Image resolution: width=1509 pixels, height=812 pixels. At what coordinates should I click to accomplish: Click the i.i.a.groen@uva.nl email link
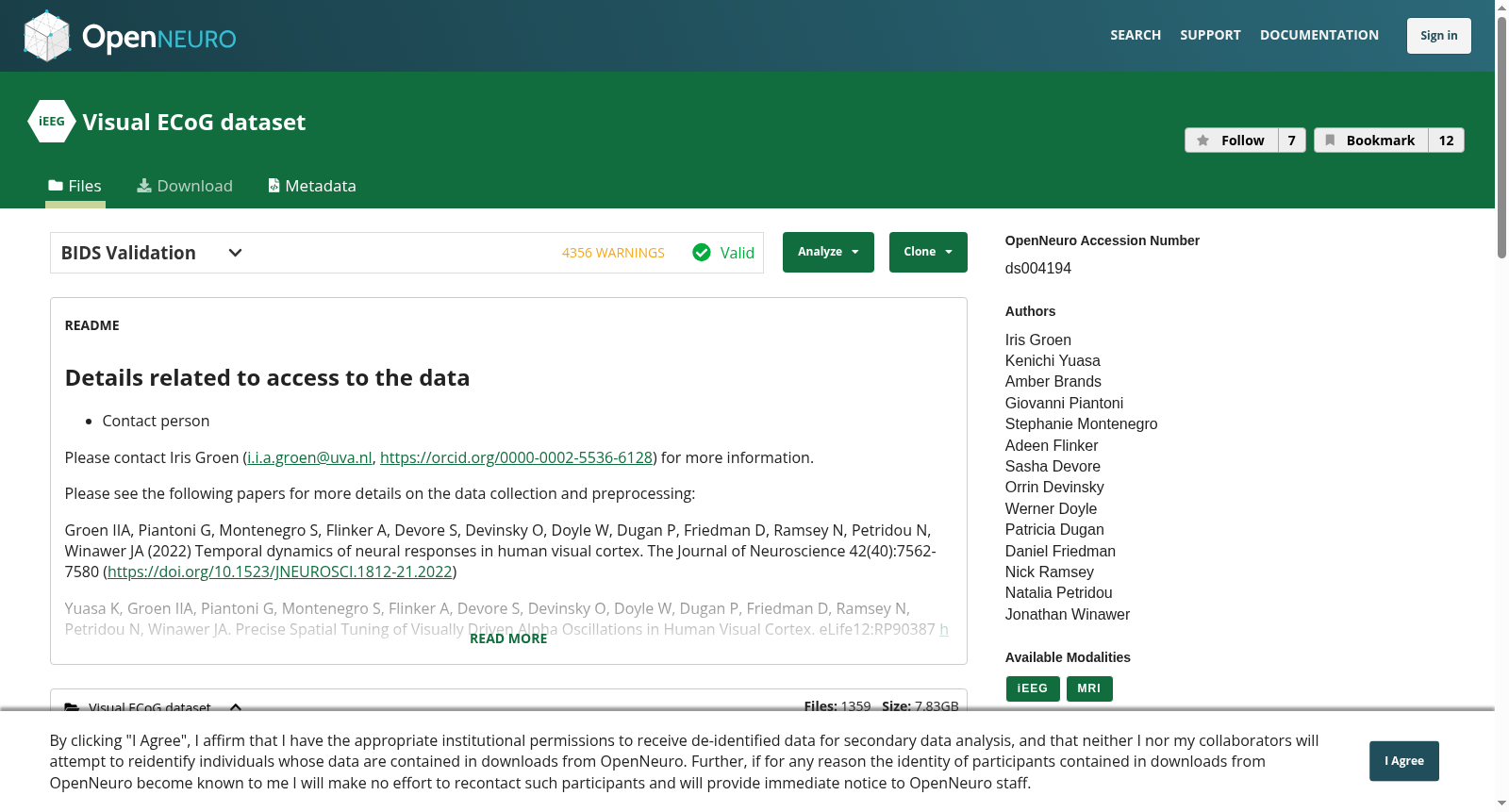(x=309, y=457)
